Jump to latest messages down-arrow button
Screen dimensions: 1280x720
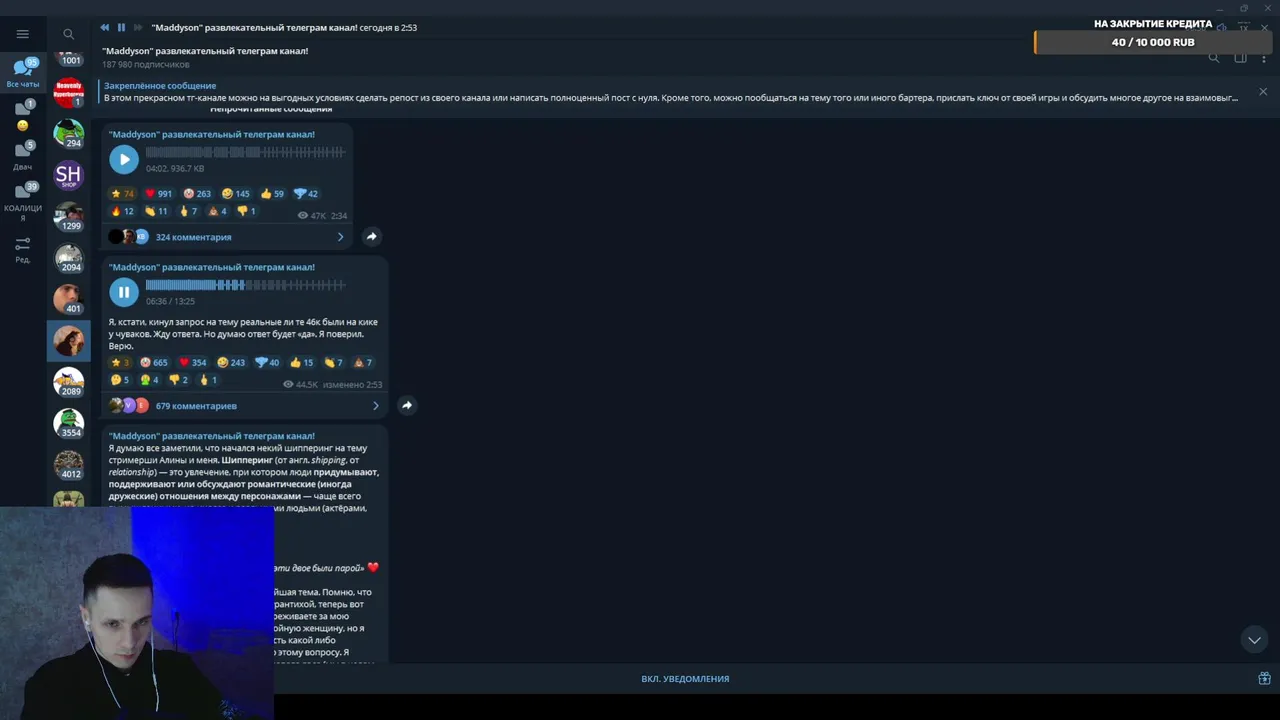pyautogui.click(x=1254, y=639)
